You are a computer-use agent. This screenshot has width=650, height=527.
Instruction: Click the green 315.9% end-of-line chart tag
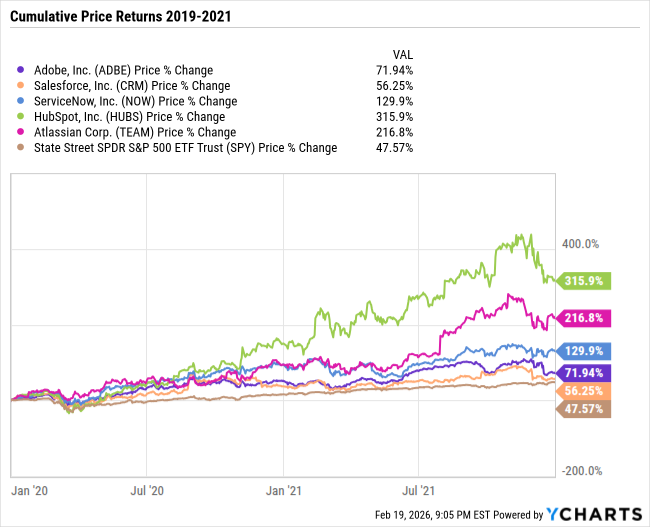pyautogui.click(x=583, y=281)
